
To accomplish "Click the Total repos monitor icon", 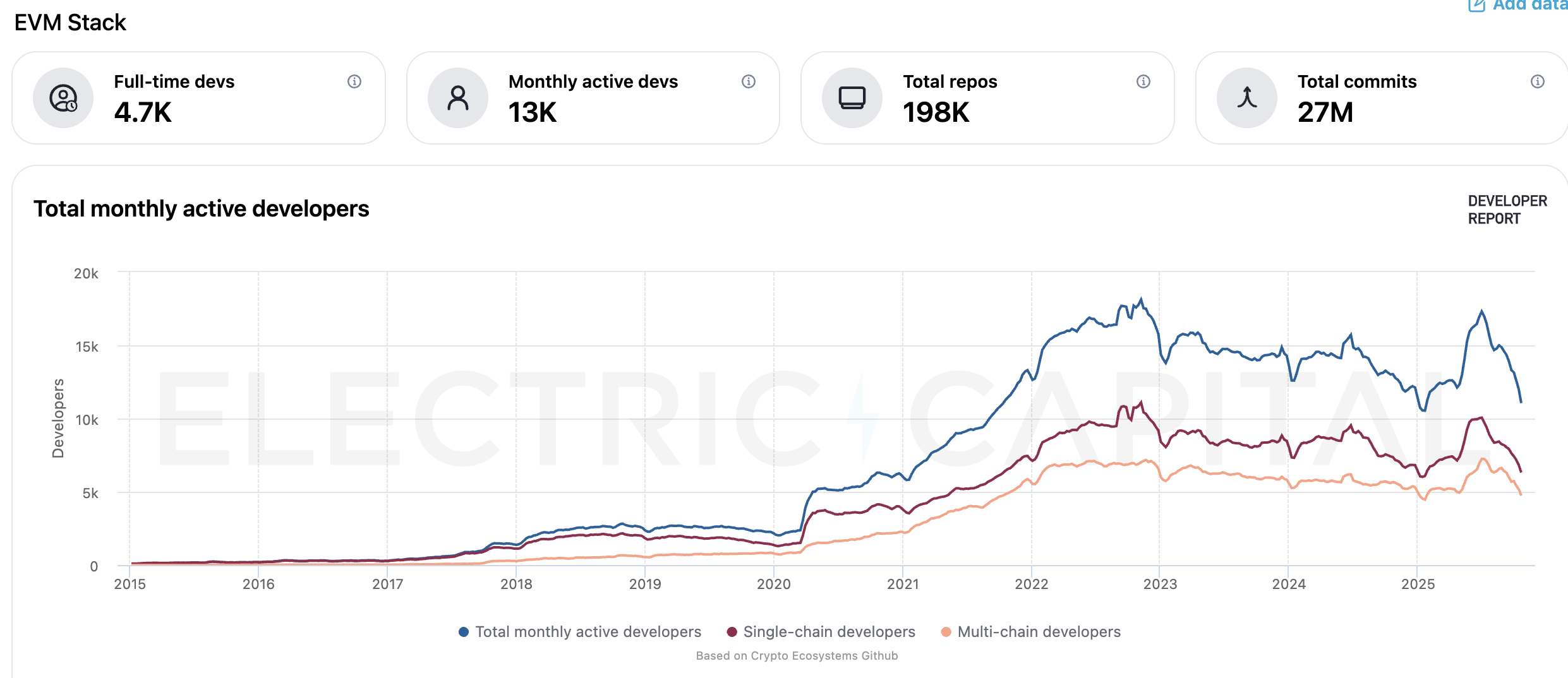I will click(852, 97).
